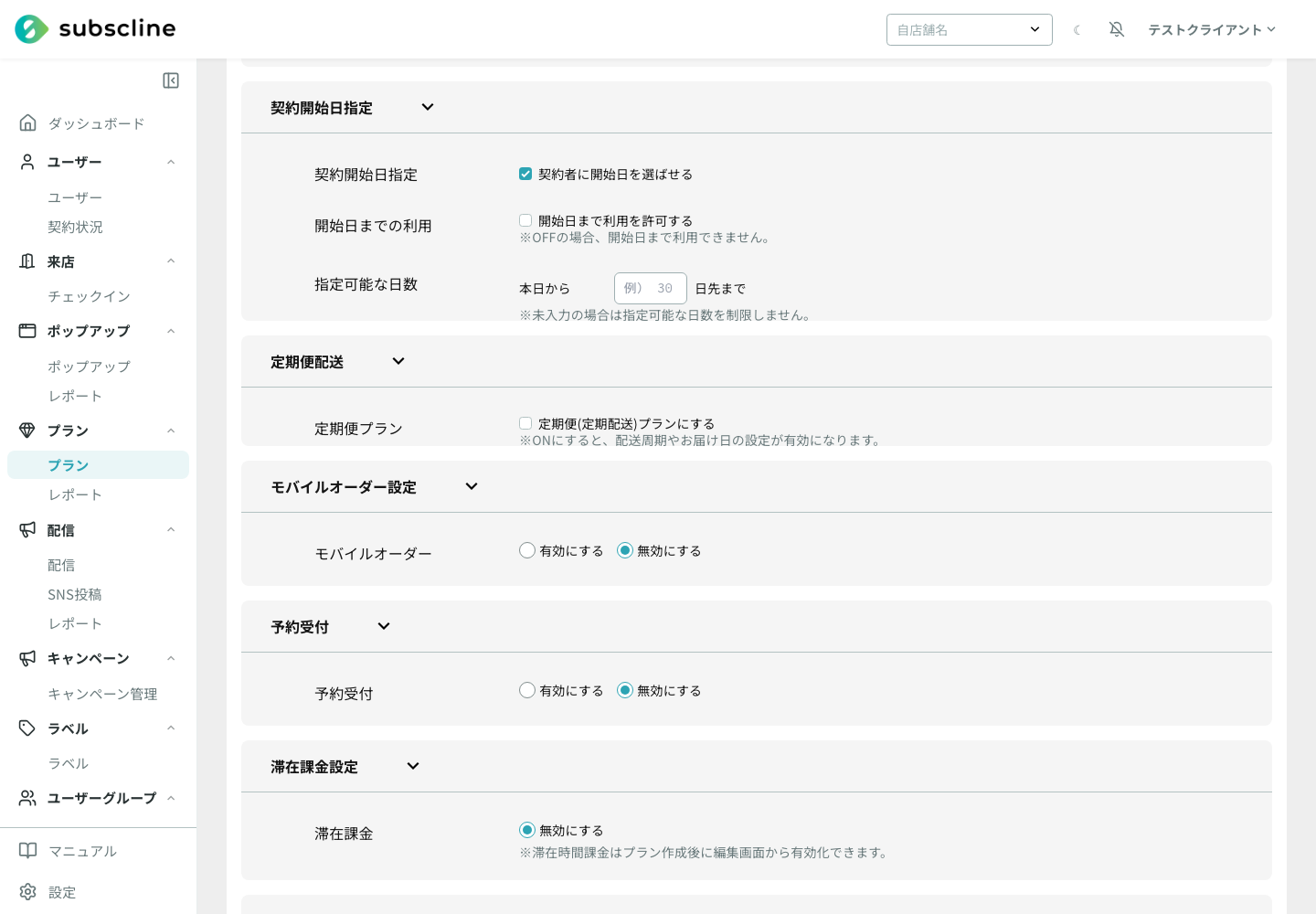The width and height of the screenshot is (1316, 914).
Task: Click the キャンペーン megaphone icon
Action: pyautogui.click(x=27, y=658)
